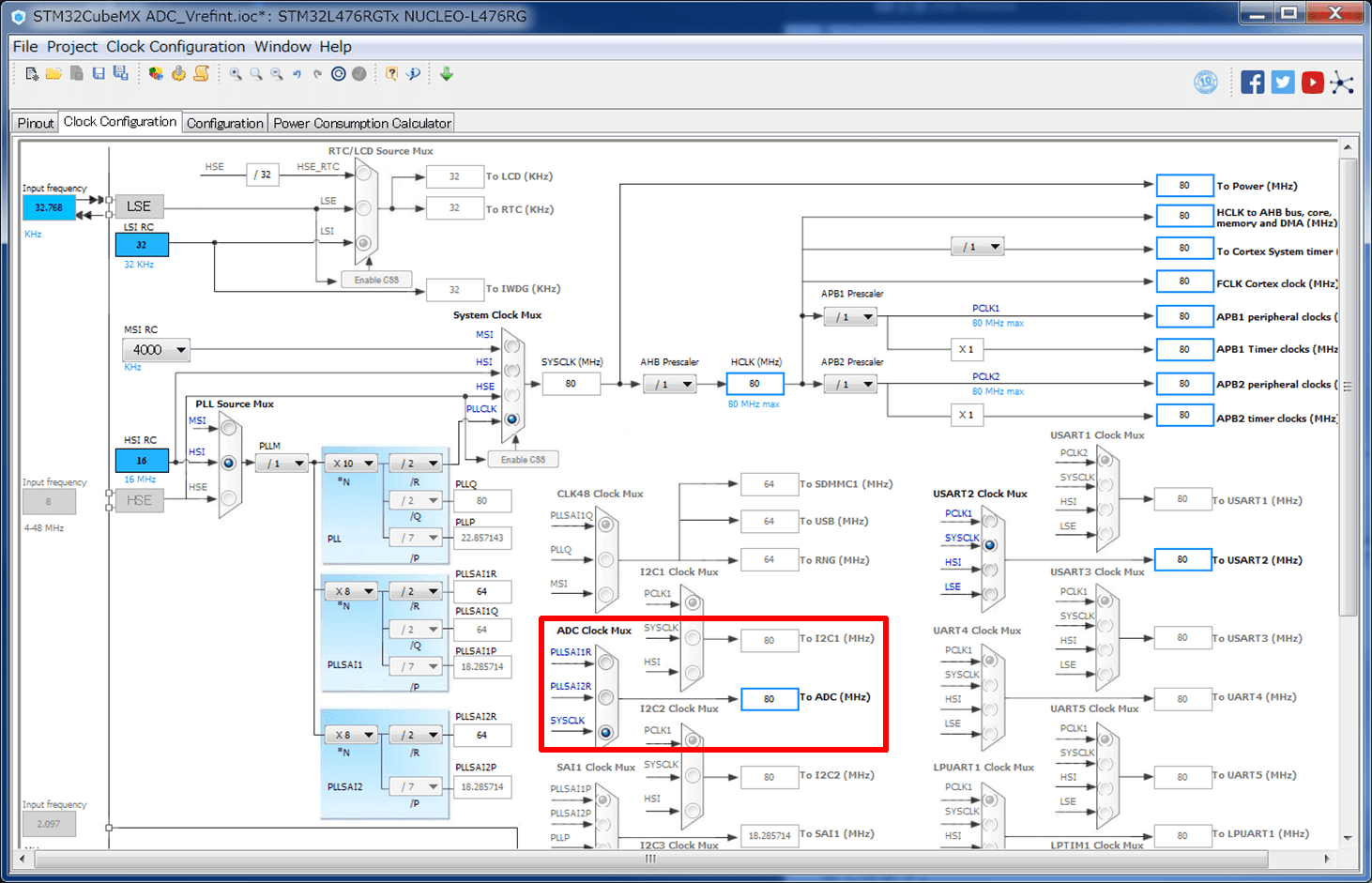Image resolution: width=1372 pixels, height=883 pixels.
Task: Open the PLL X 10 multiplier dropdown
Action: click(x=351, y=464)
